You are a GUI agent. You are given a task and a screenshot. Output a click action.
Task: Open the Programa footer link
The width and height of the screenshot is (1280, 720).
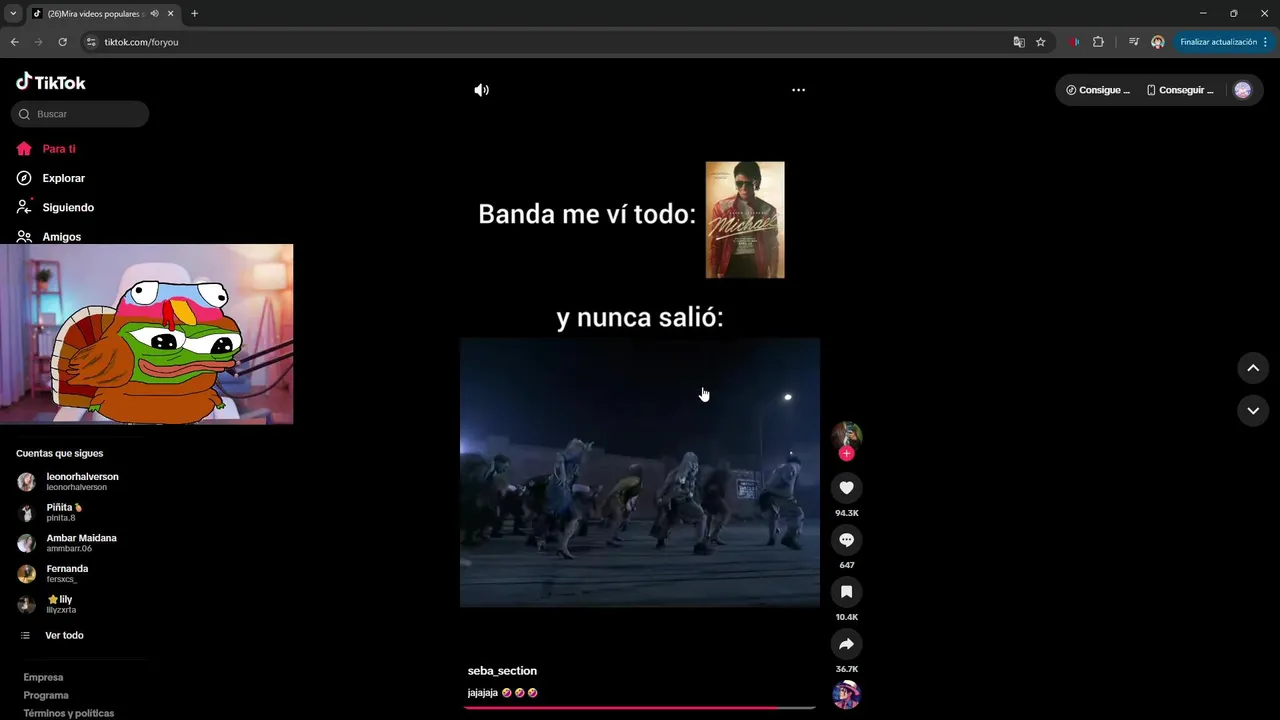(46, 695)
